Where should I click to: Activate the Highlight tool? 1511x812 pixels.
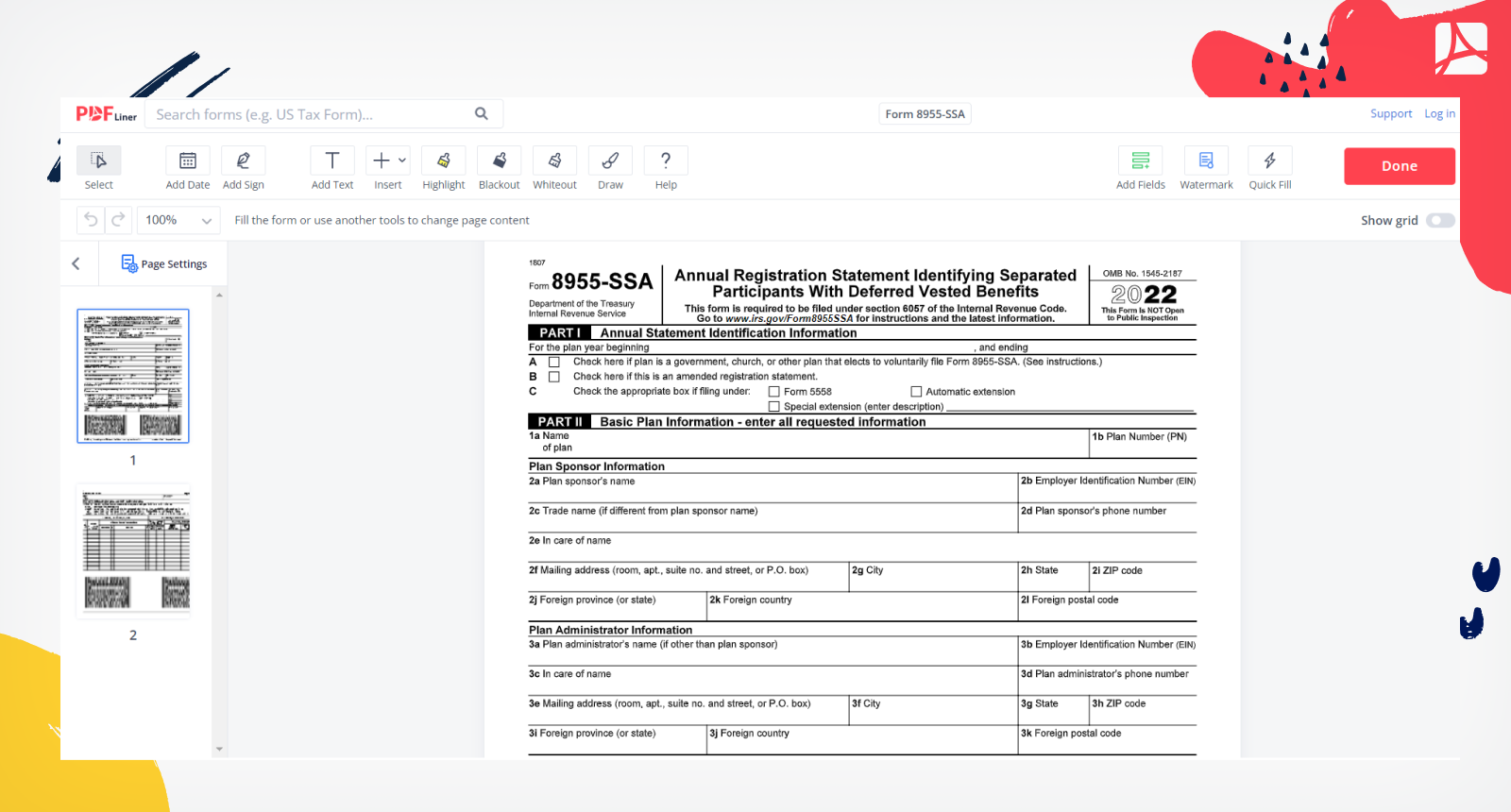pos(443,161)
